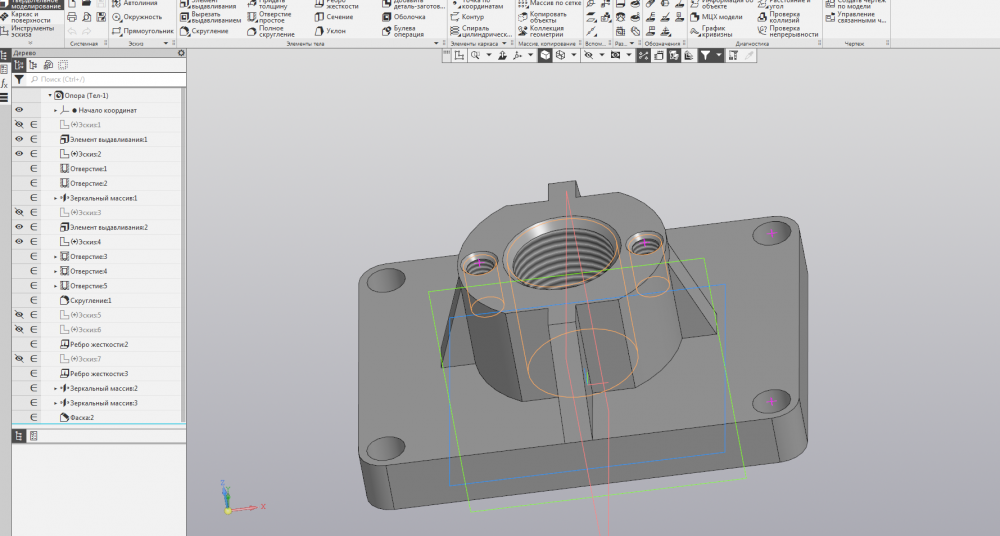Apply the Скругление fillet tool
The image size is (1000, 536).
[209, 31]
